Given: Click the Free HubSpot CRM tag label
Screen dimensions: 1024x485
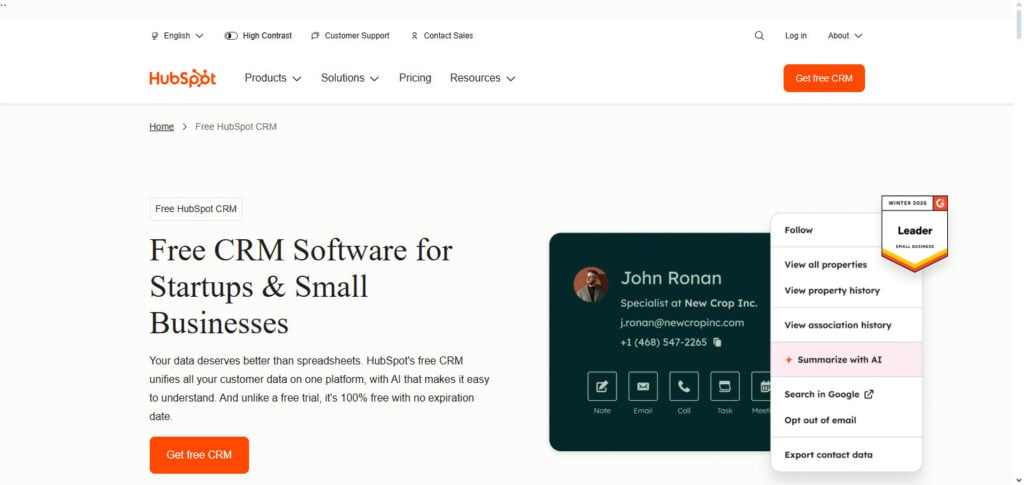Looking at the screenshot, I should 196,209.
